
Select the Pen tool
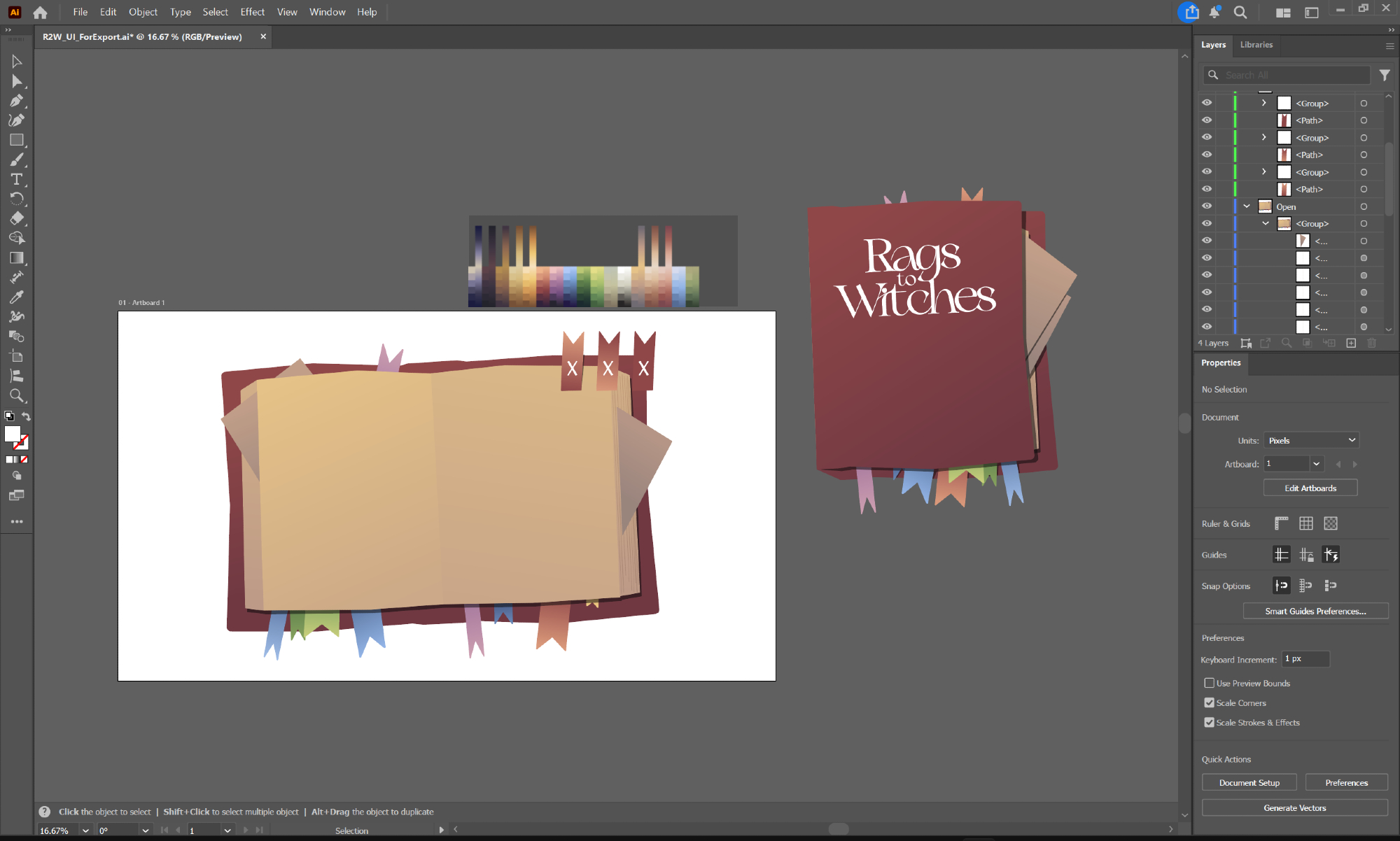coord(17,101)
